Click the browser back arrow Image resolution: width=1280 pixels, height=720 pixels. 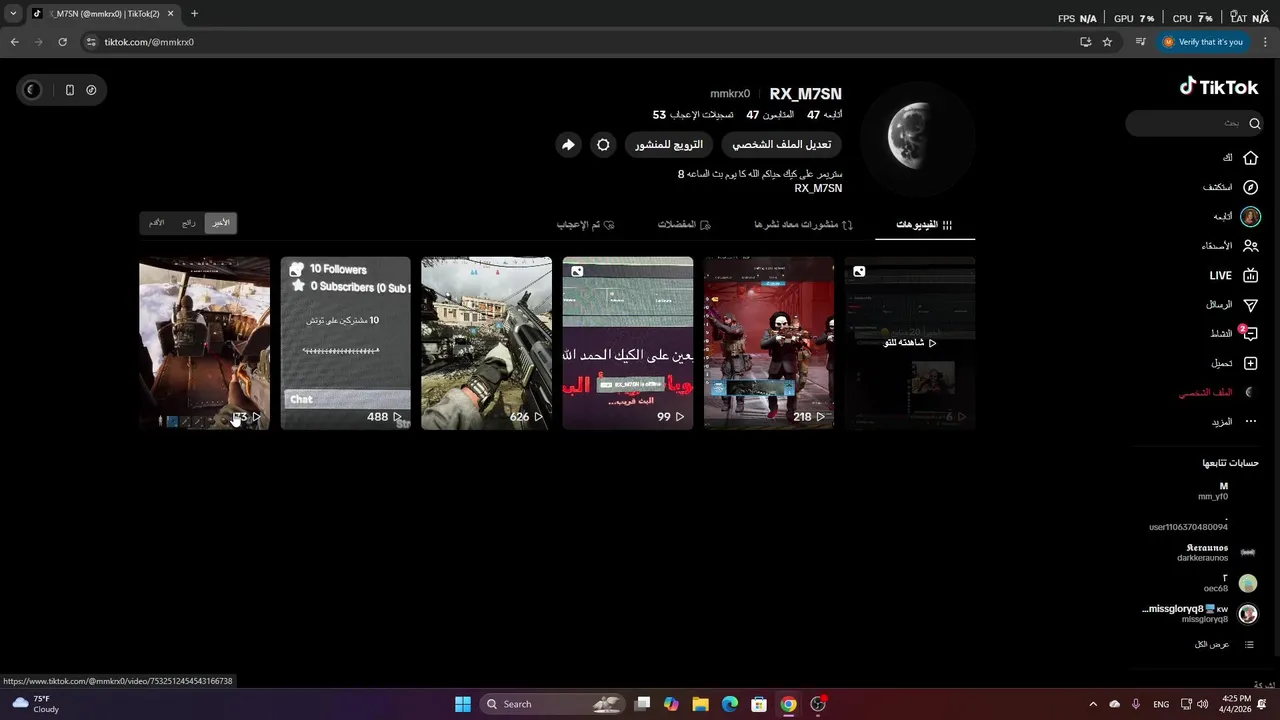pos(14,42)
